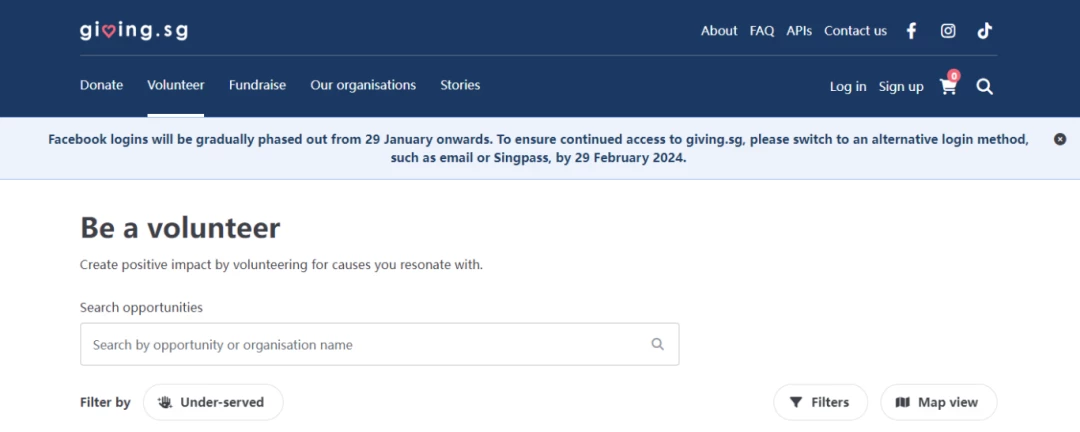The width and height of the screenshot is (1080, 432).
Task: Click the header search magnifier icon
Action: tap(985, 87)
